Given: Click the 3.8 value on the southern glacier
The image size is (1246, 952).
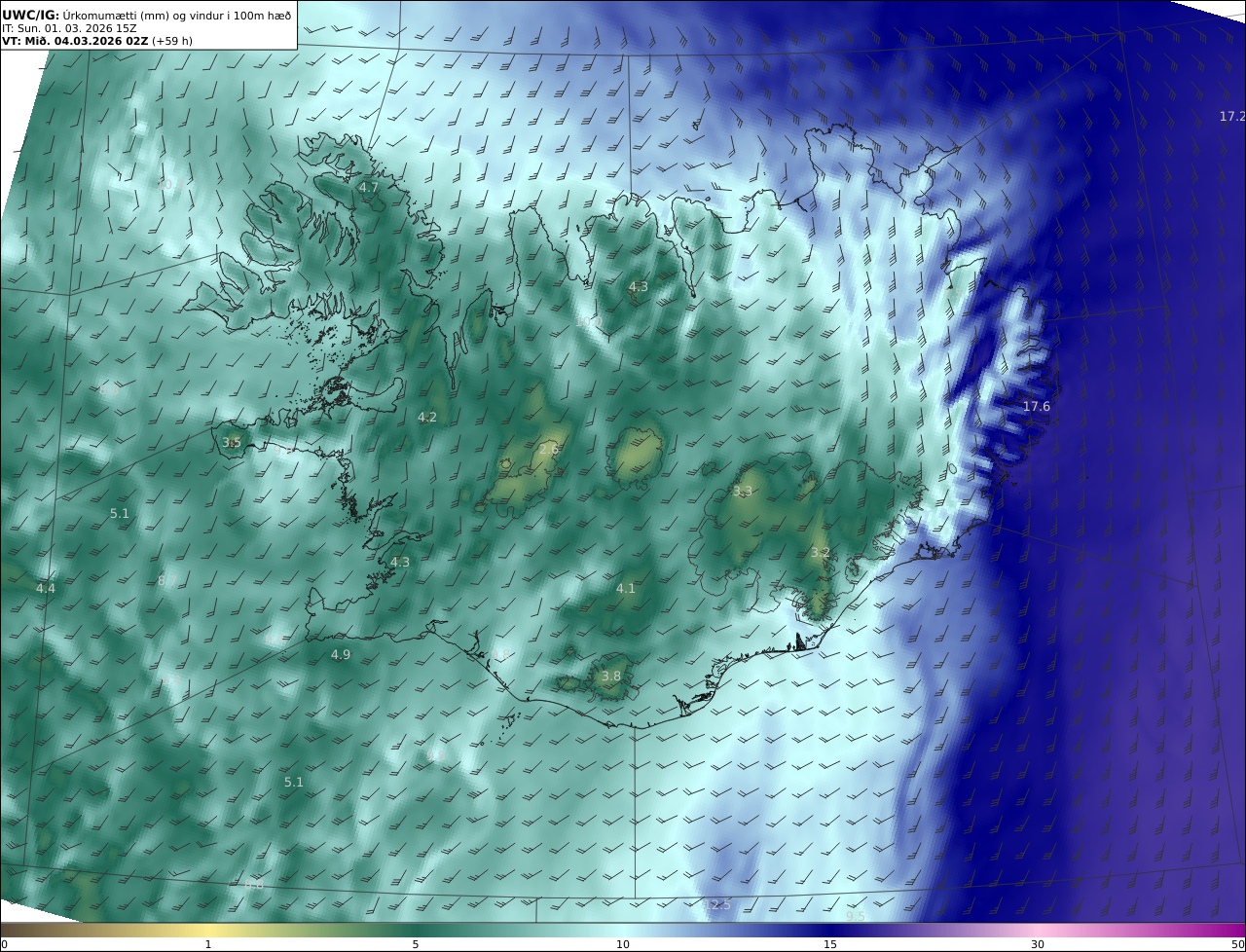Looking at the screenshot, I should point(610,676).
